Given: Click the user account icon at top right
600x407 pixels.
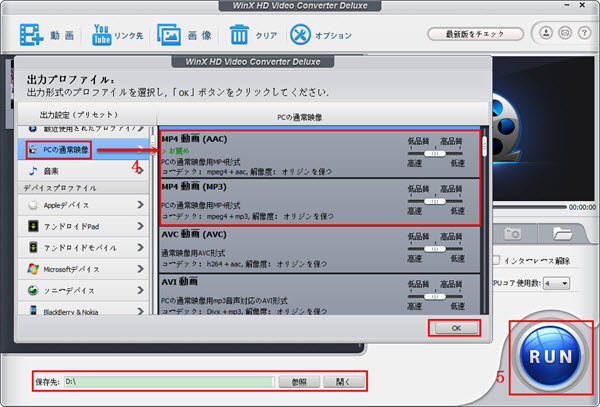Looking at the screenshot, I should click(x=546, y=33).
